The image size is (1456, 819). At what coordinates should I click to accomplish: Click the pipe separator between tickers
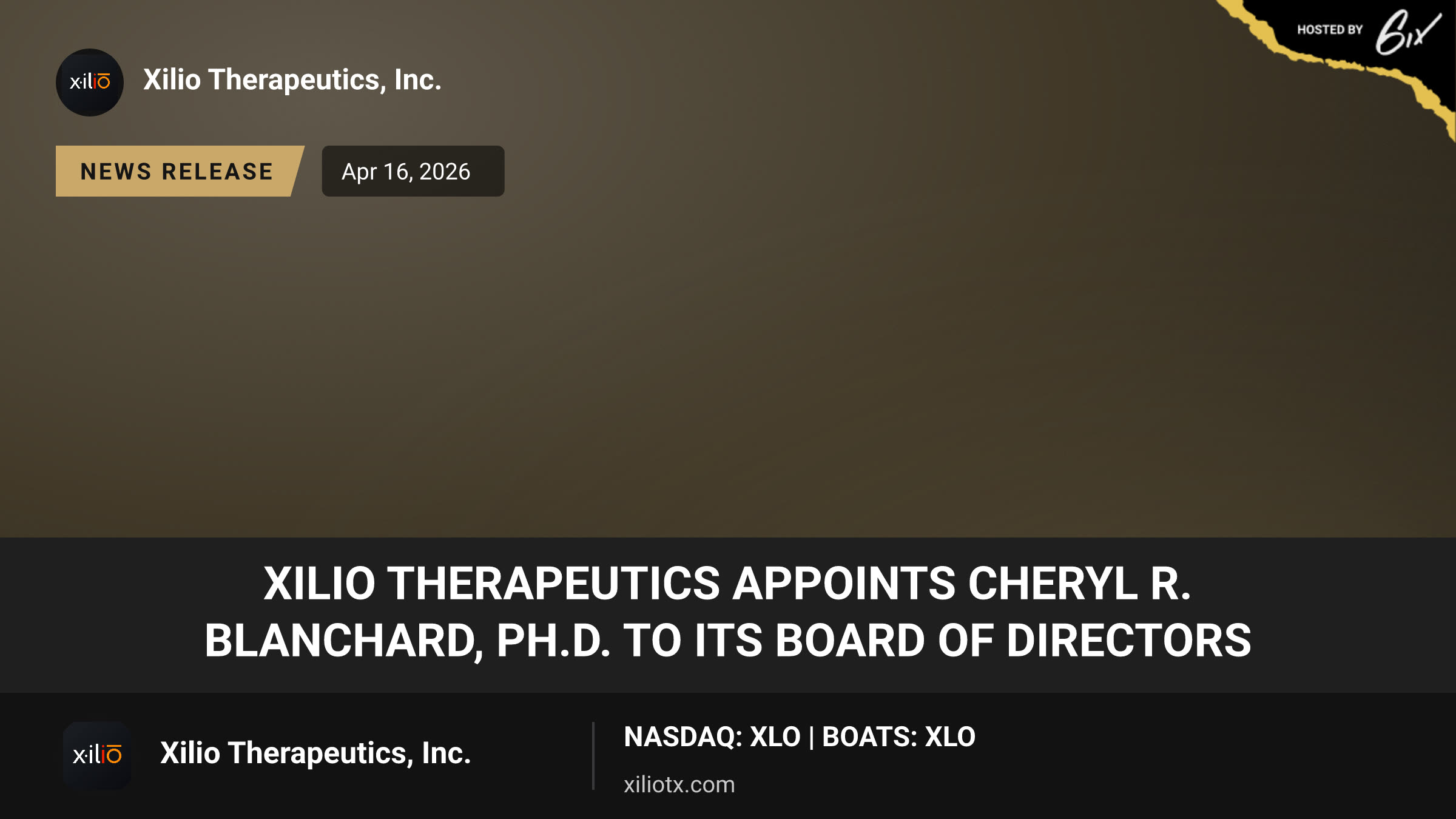[811, 738]
